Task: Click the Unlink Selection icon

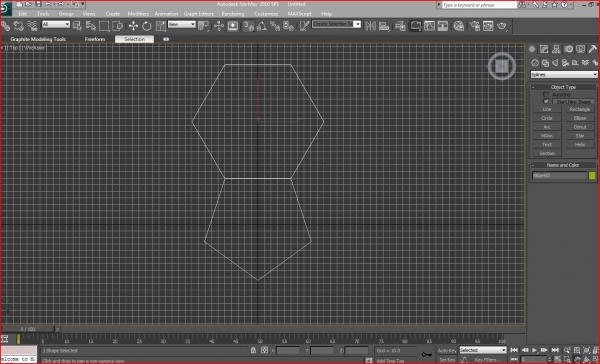Action: [19, 26]
